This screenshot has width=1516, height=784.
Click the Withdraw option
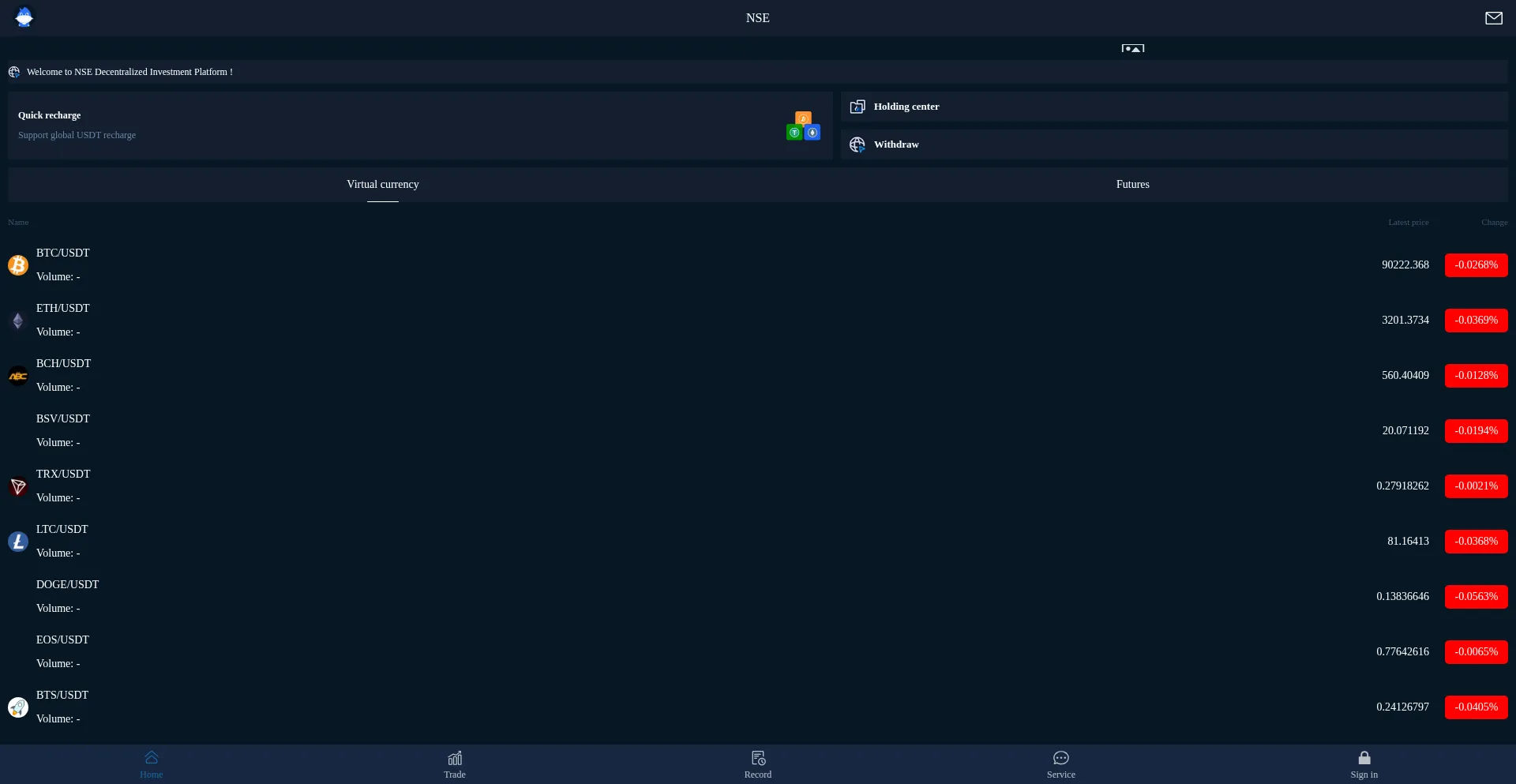(896, 144)
